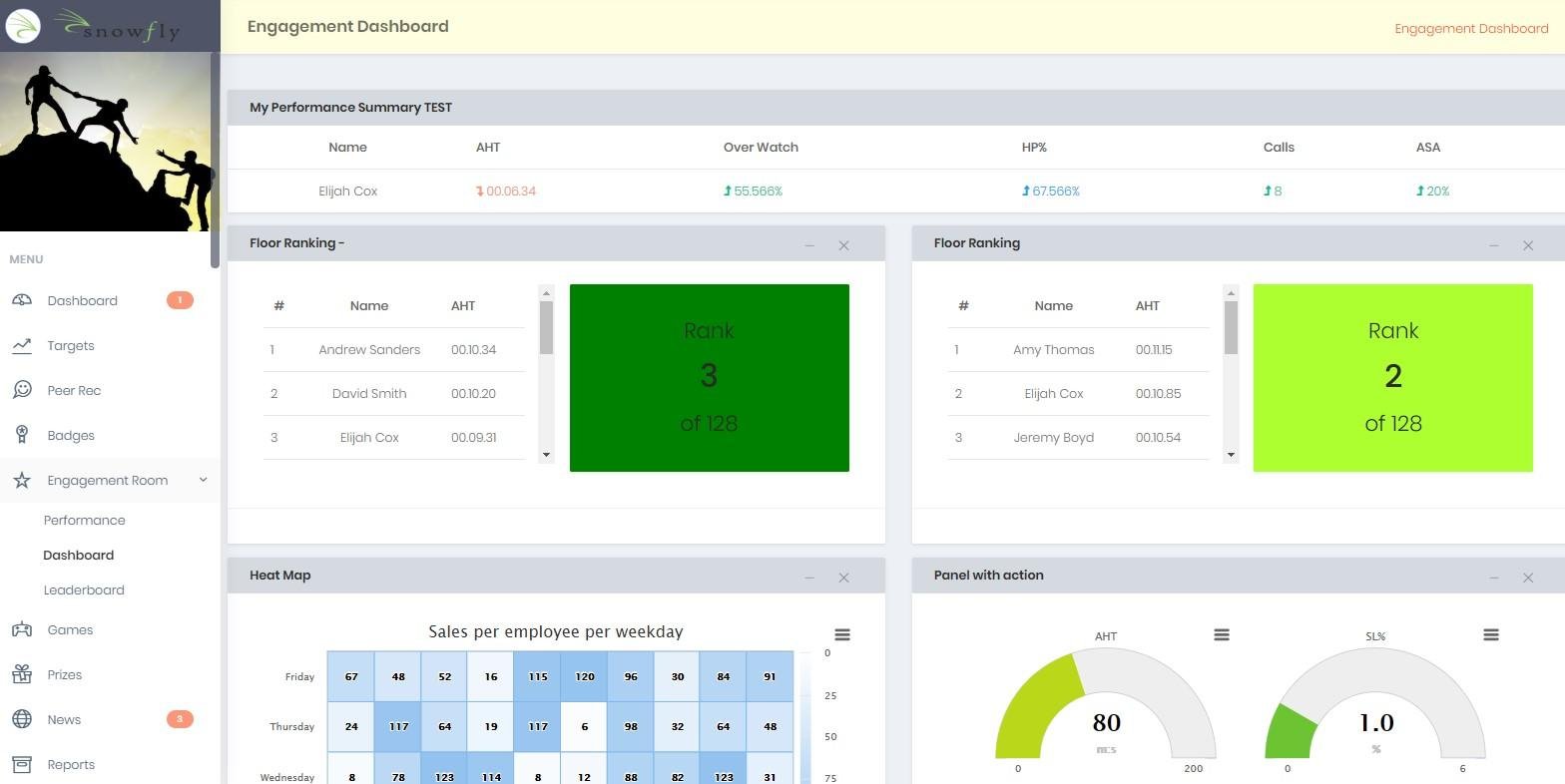The width and height of the screenshot is (1565, 784).
Task: Open the AHT gauge chart context menu
Action: 1222,635
